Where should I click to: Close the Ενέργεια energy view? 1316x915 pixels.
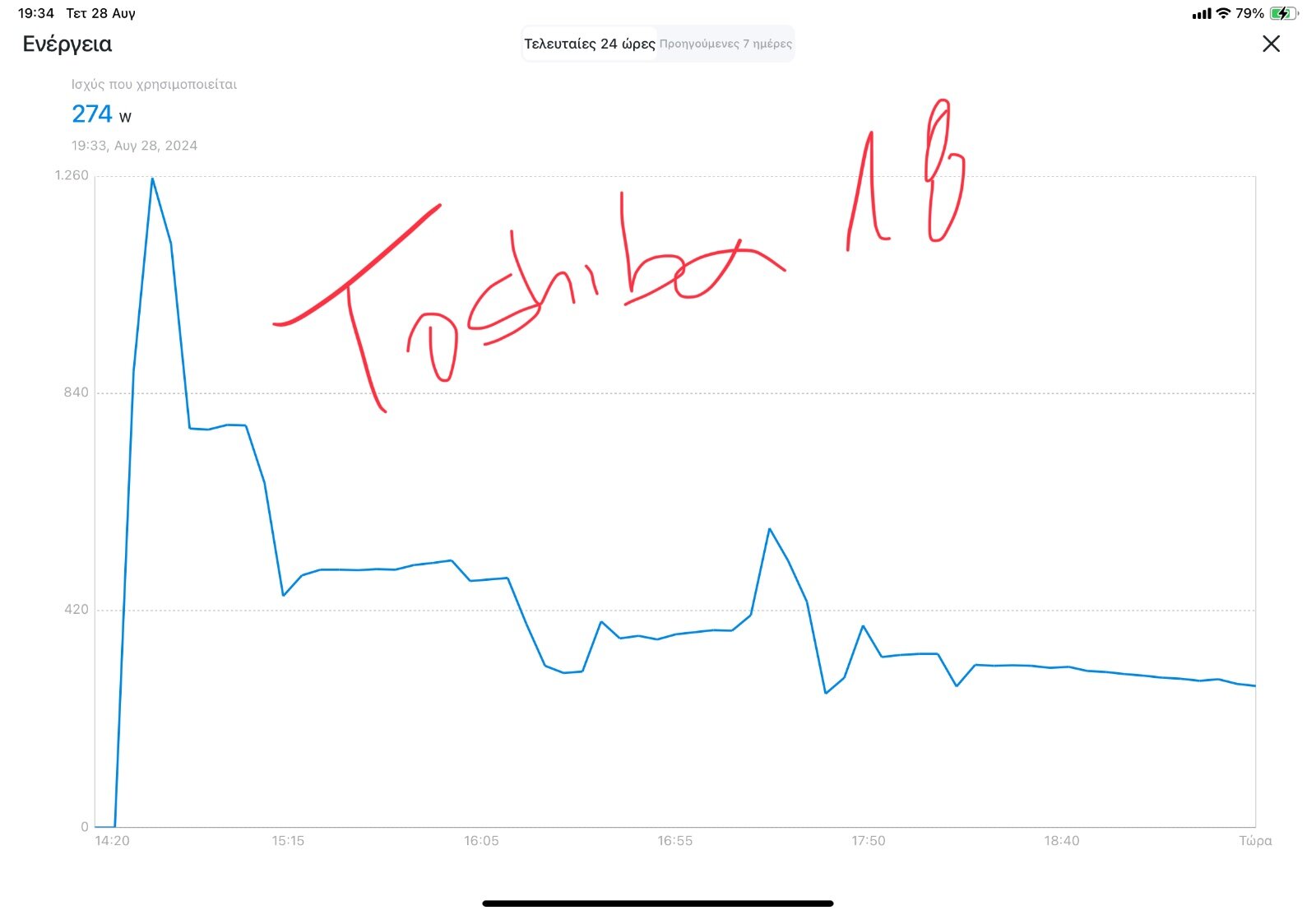coord(1271,44)
